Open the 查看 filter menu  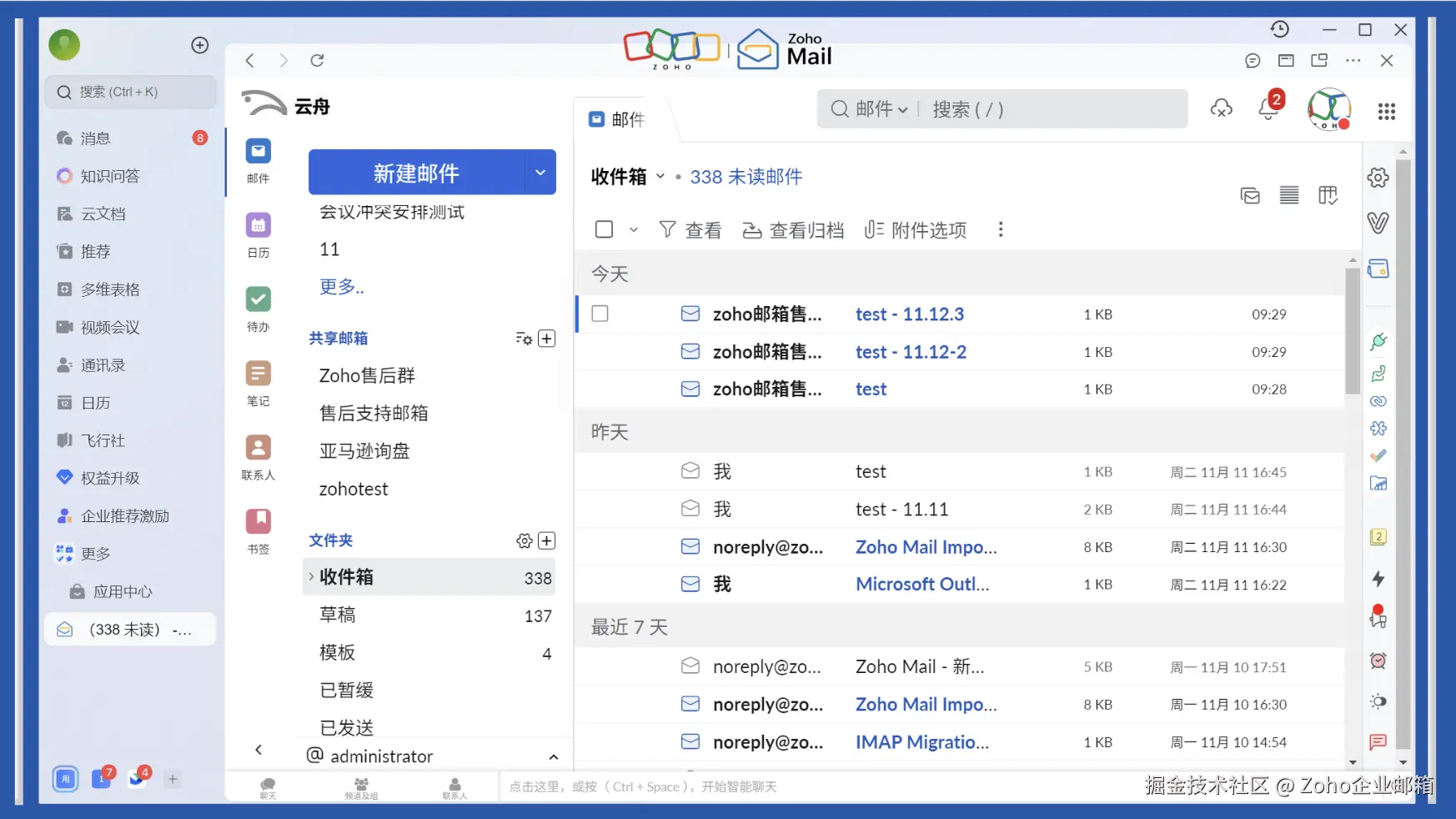[690, 229]
